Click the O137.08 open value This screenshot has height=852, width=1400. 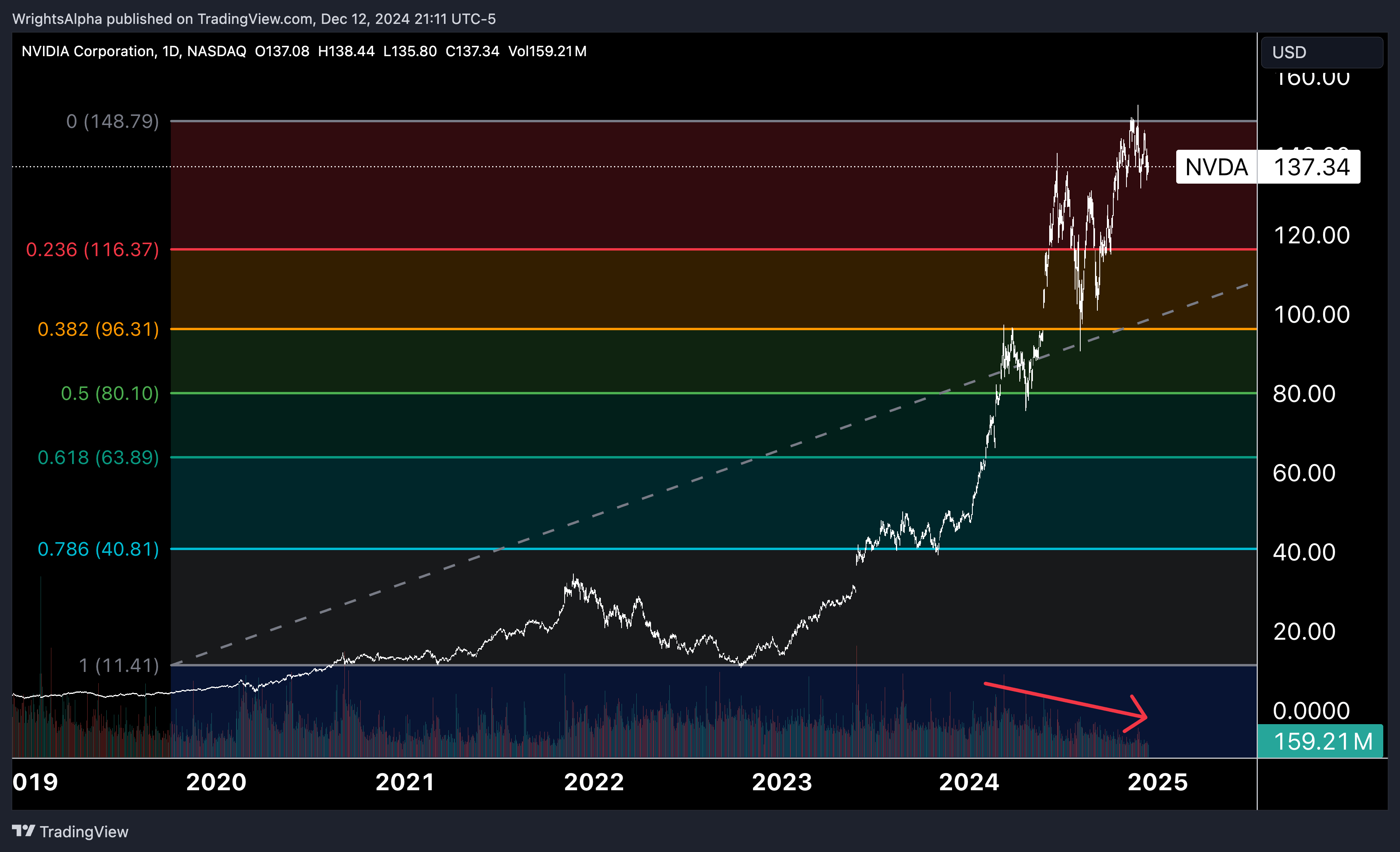(x=282, y=51)
